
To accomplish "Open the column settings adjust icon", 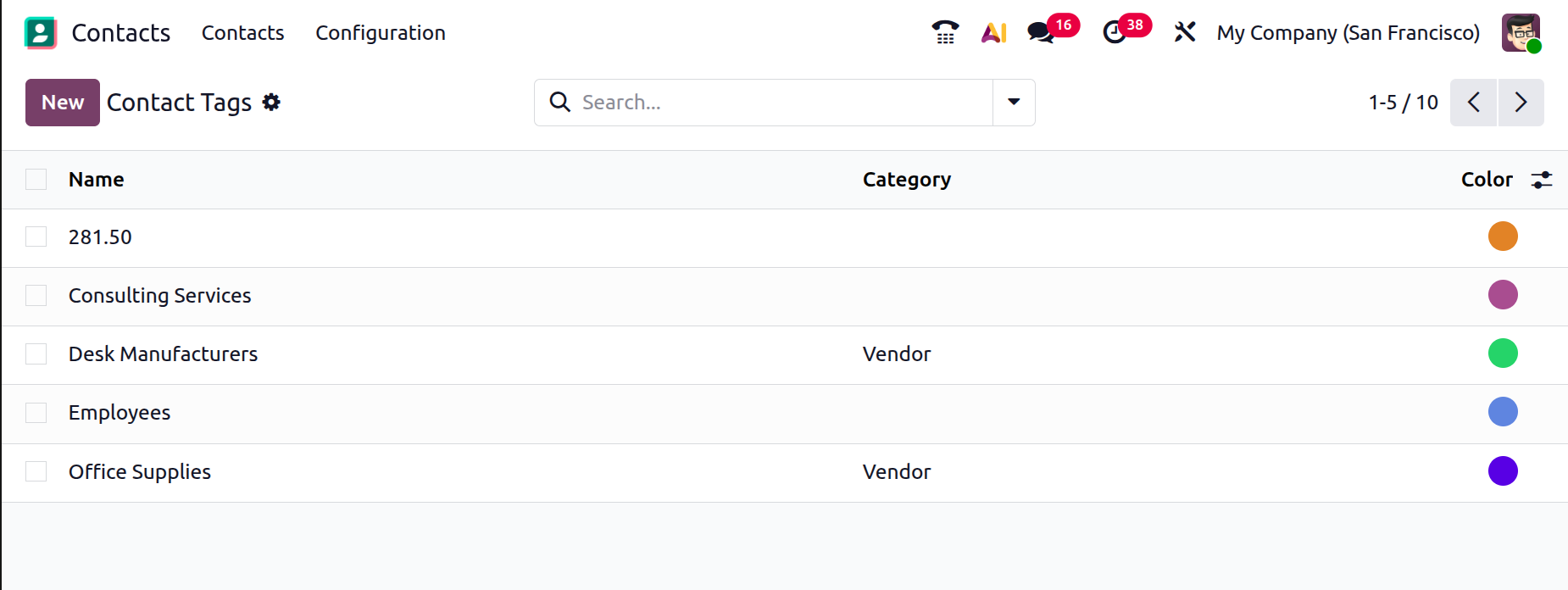I will 1541,180.
